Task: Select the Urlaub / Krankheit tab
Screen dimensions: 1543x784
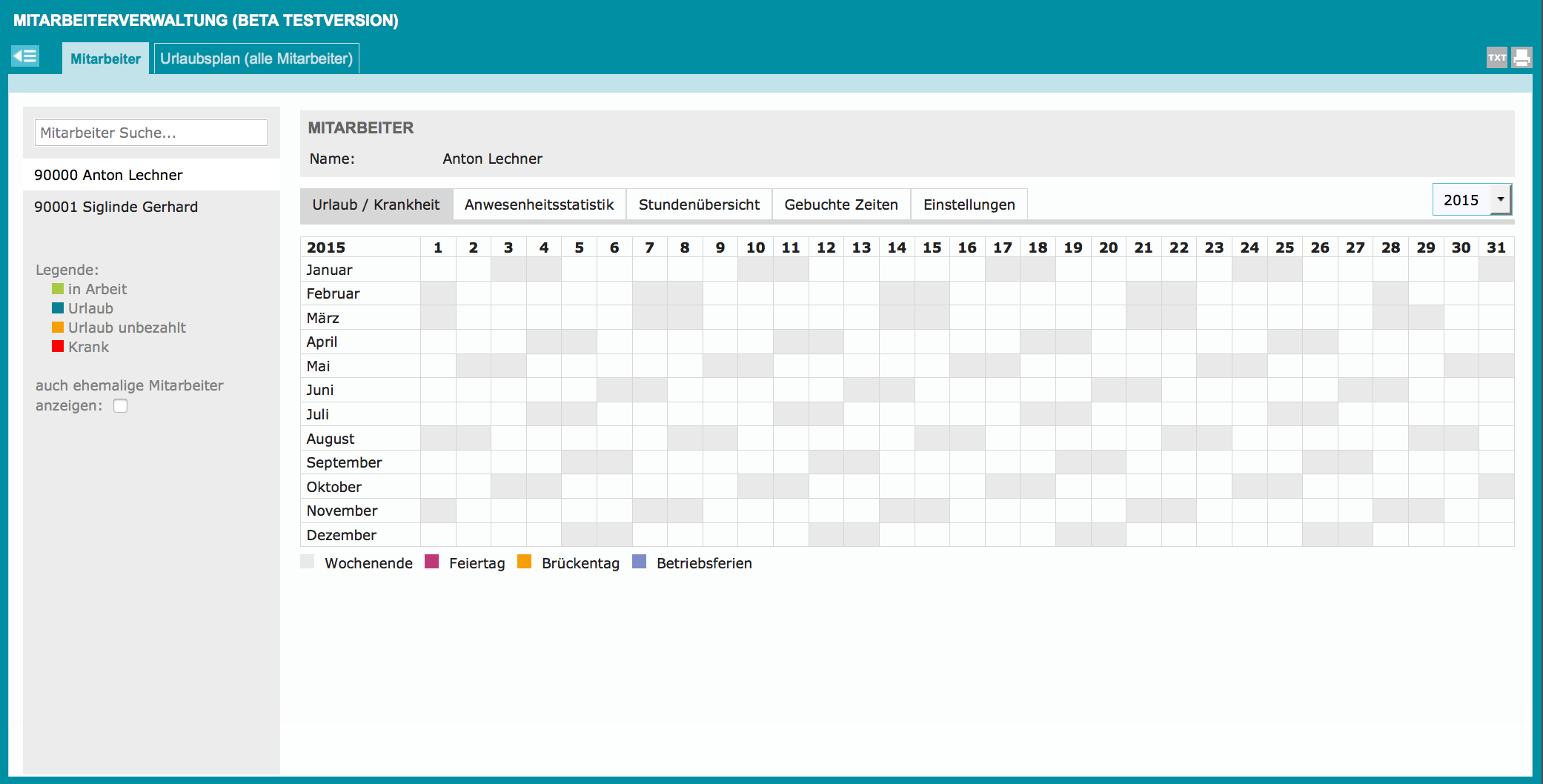Action: (x=376, y=205)
